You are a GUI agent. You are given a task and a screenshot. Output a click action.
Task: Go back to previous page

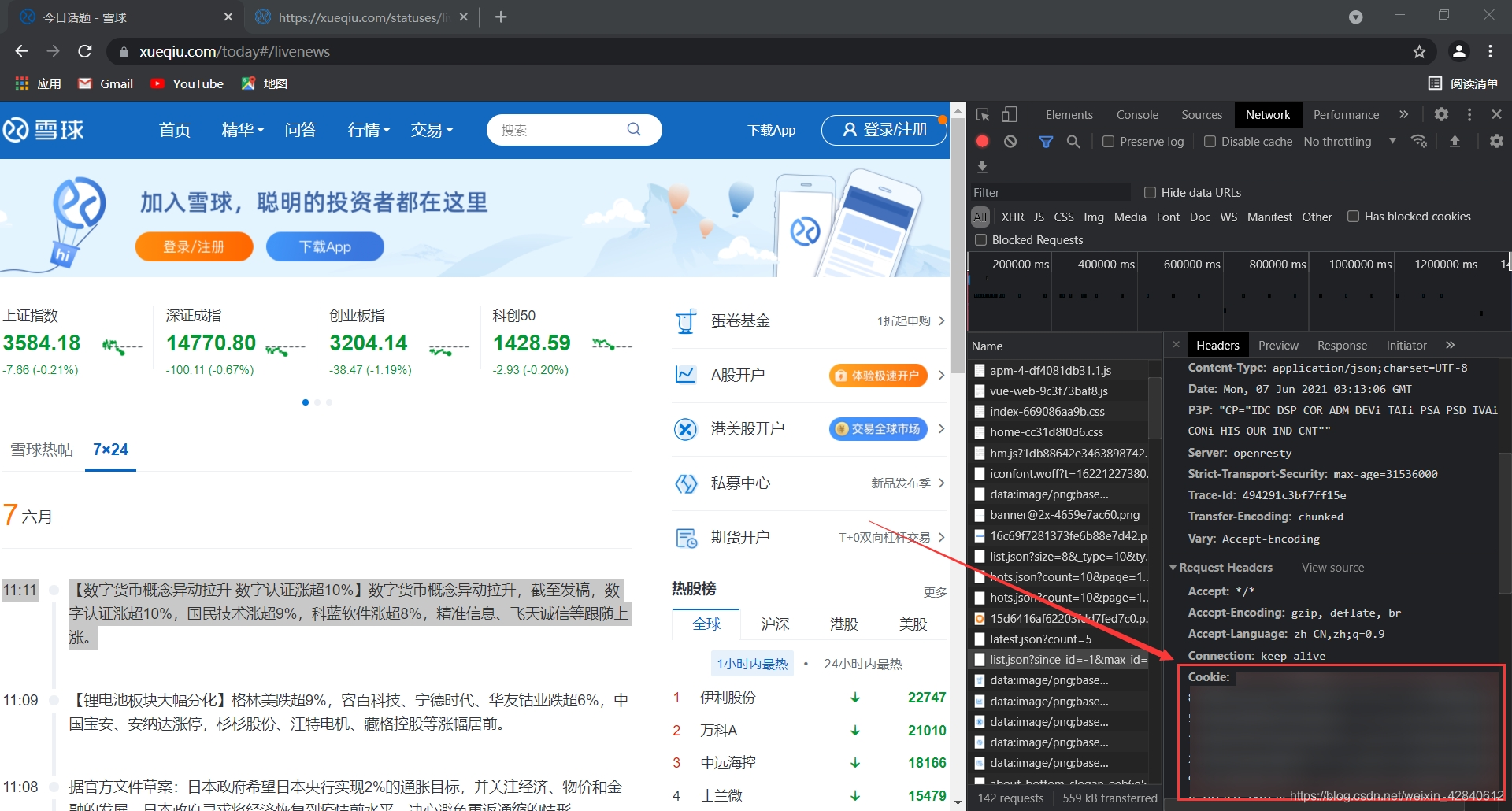21,52
